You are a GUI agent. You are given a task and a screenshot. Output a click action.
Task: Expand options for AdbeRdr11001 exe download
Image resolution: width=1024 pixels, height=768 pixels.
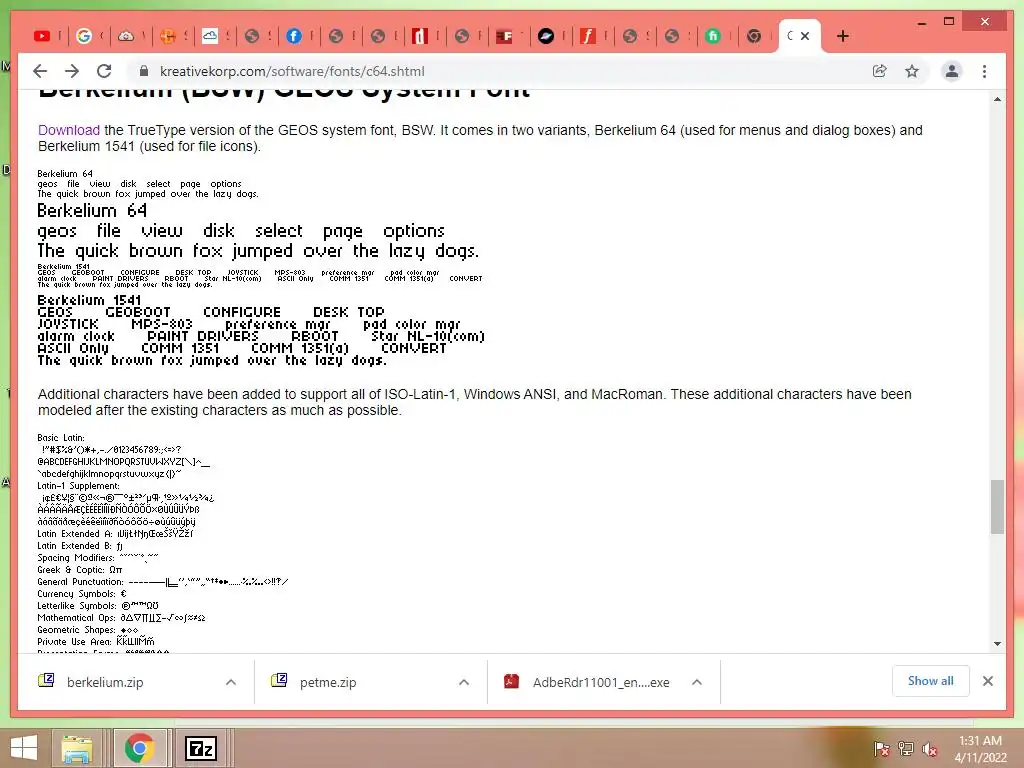[x=697, y=682]
